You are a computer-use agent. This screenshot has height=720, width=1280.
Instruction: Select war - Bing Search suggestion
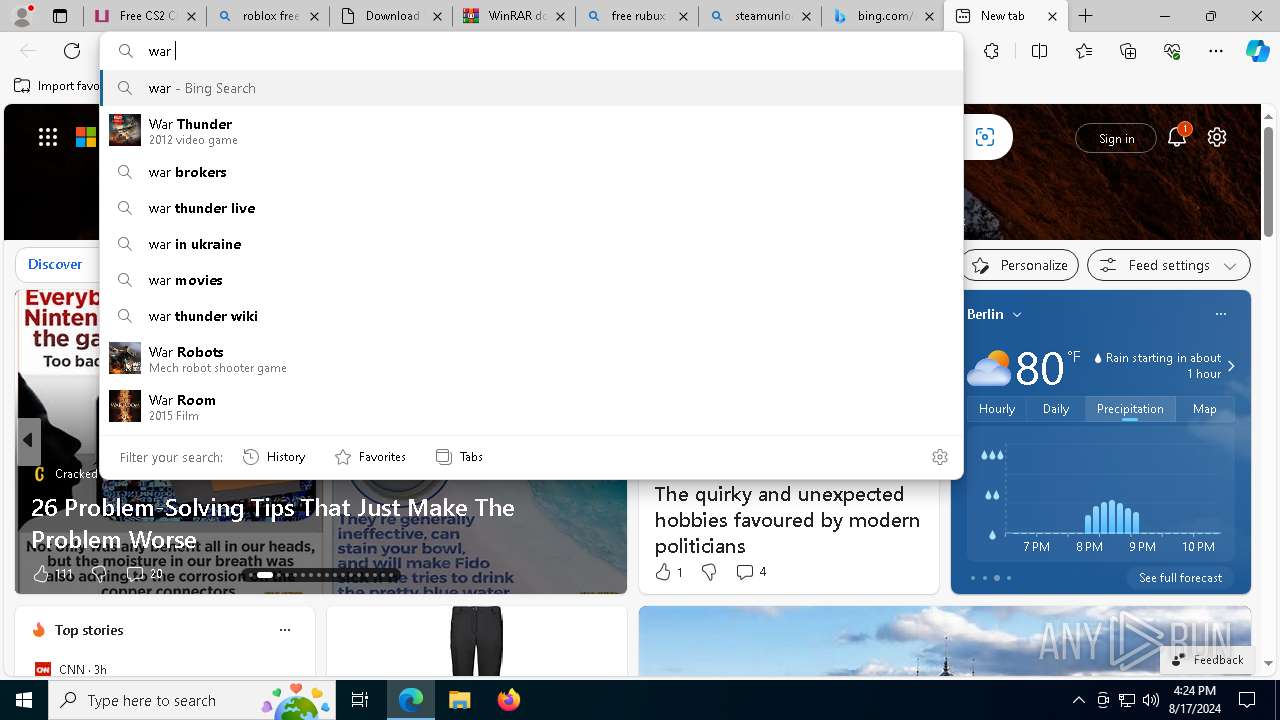click(x=531, y=88)
